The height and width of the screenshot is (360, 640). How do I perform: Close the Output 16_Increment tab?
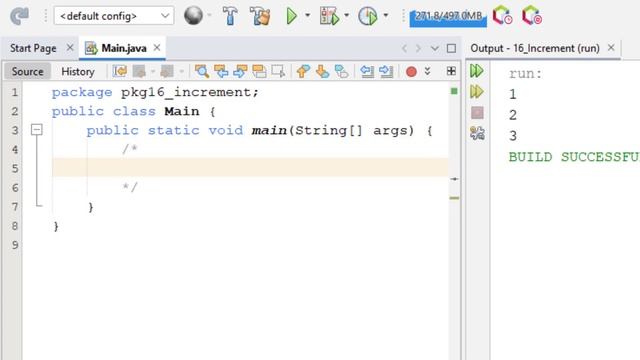tap(611, 47)
